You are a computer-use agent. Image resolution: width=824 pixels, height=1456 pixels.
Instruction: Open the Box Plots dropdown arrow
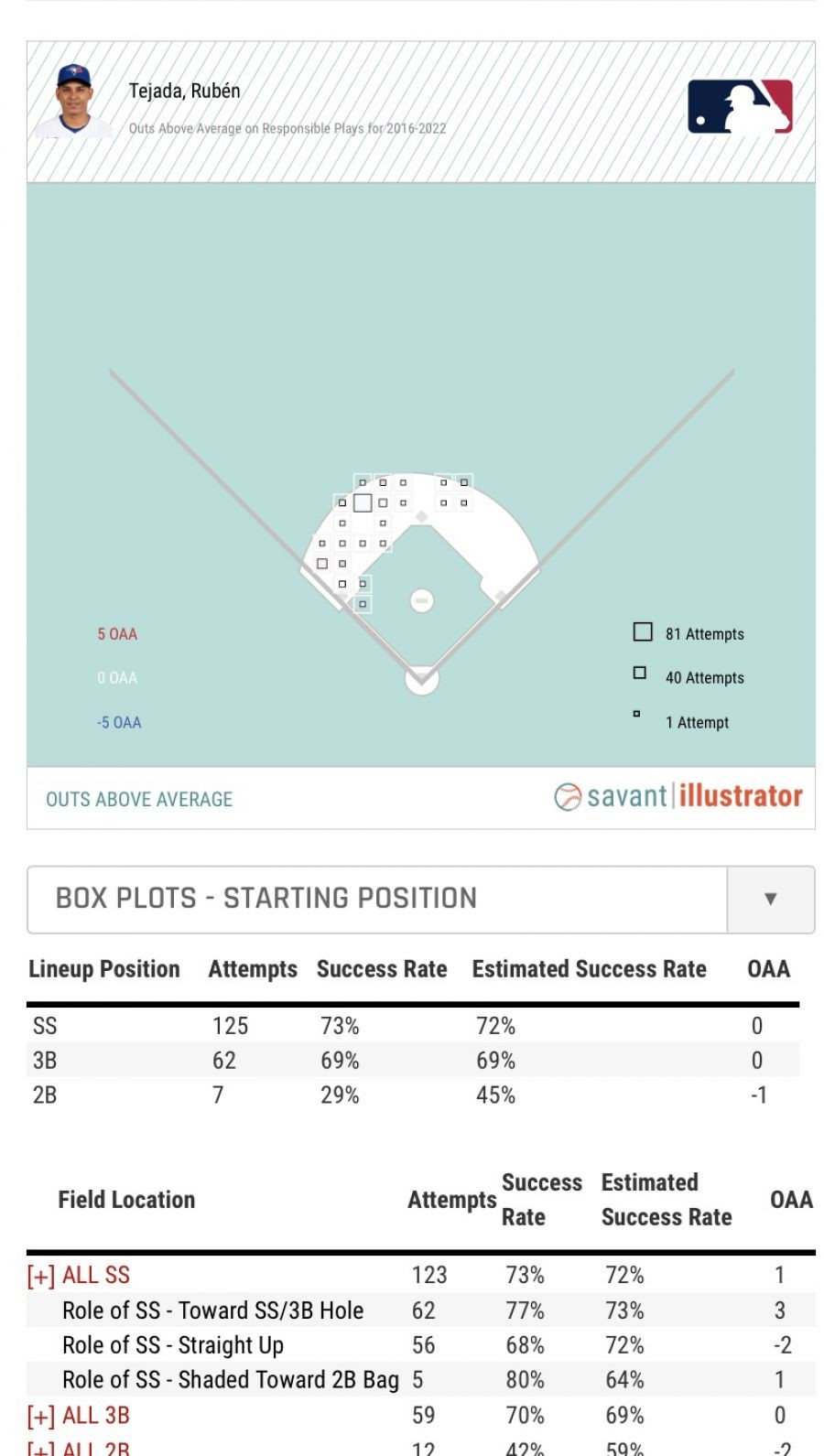770,899
